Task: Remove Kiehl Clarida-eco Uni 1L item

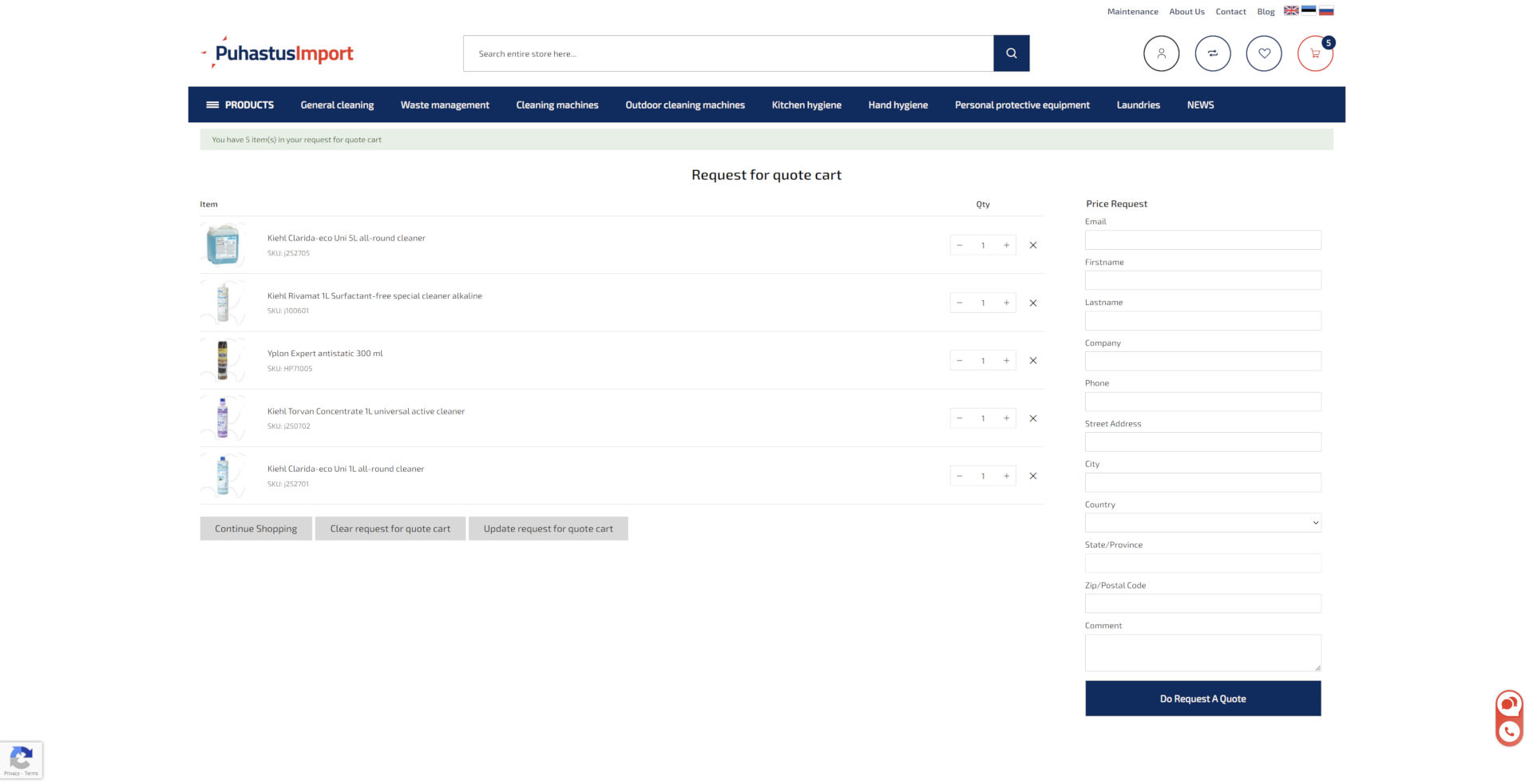Action: tap(1032, 476)
